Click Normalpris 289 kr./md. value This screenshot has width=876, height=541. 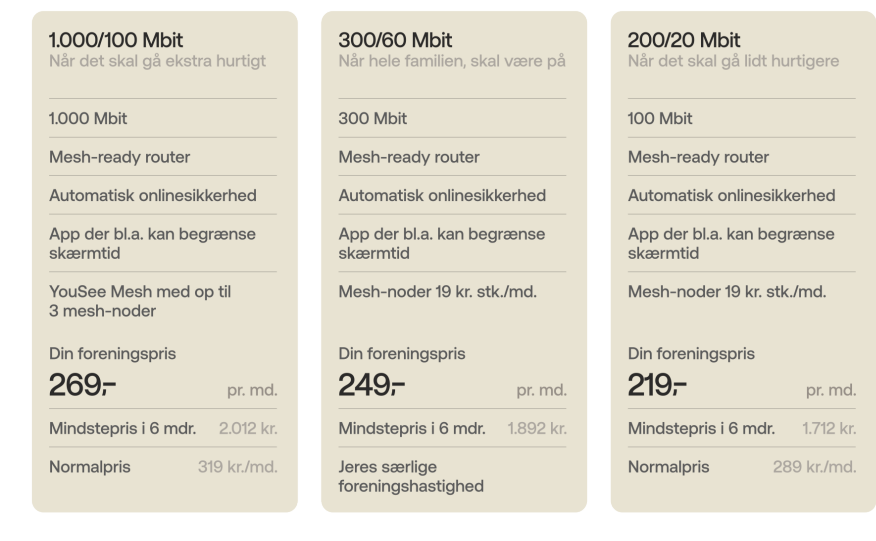(815, 467)
